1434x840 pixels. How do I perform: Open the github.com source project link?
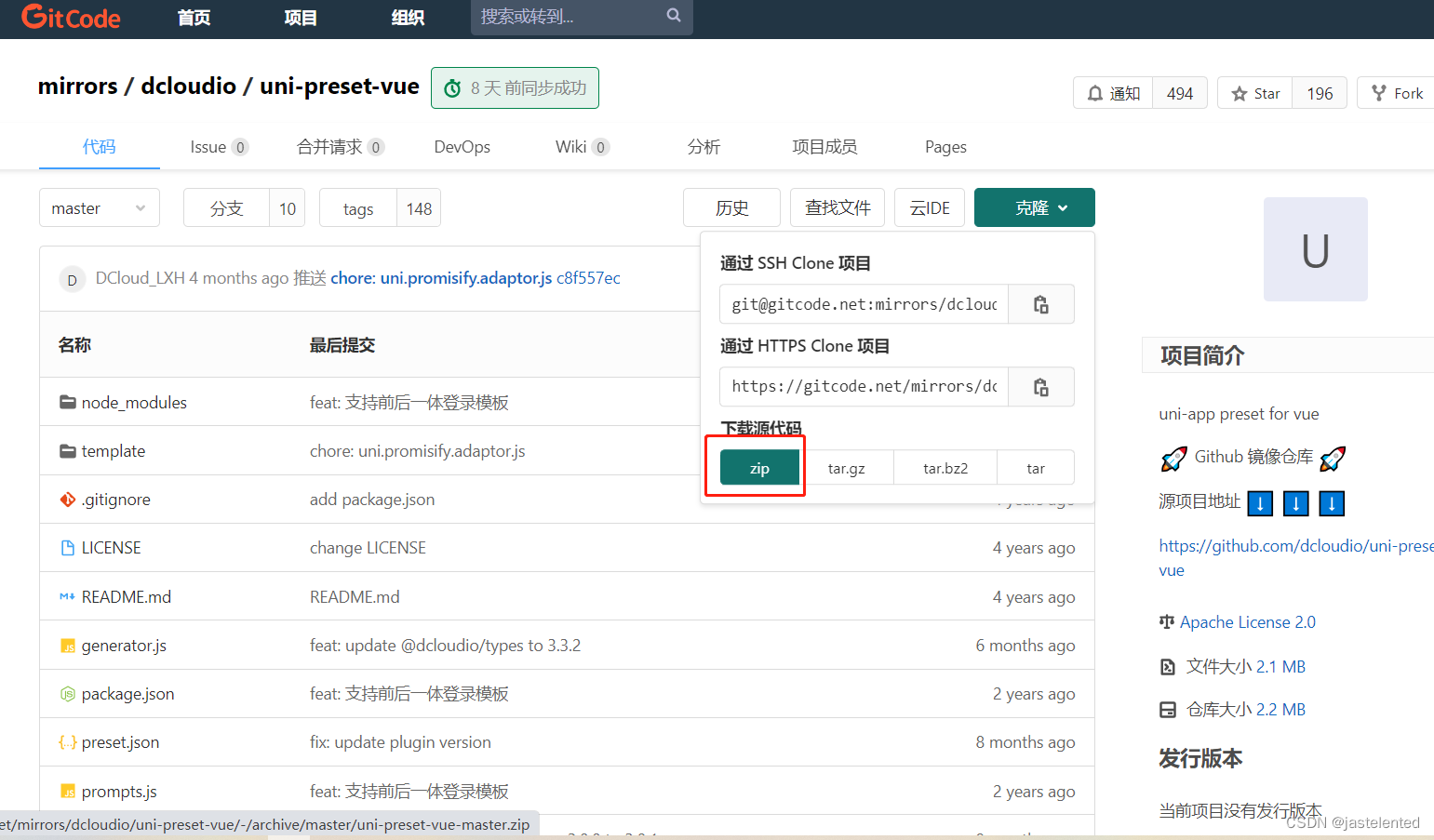(1296, 558)
